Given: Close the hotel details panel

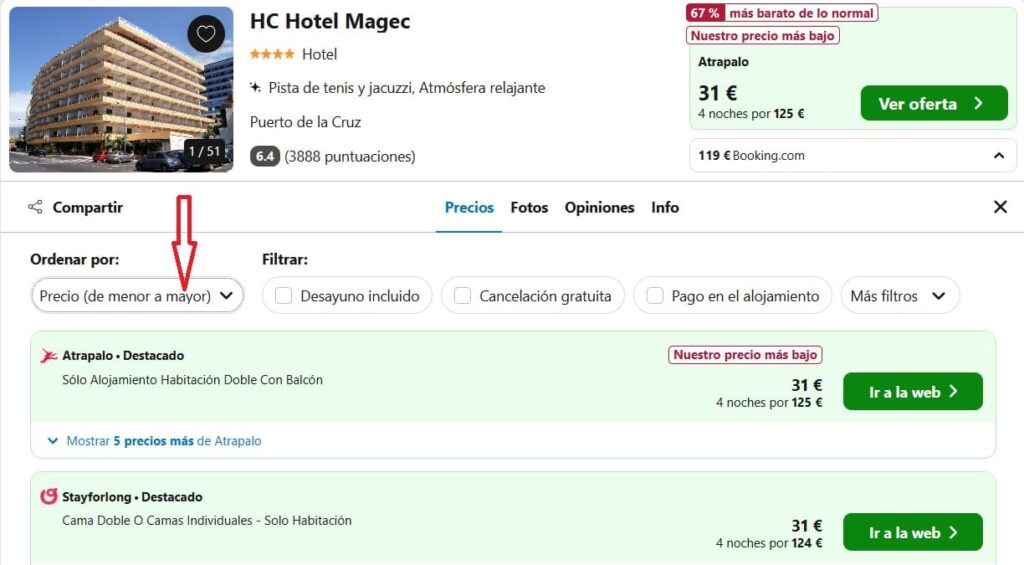Looking at the screenshot, I should (1000, 207).
